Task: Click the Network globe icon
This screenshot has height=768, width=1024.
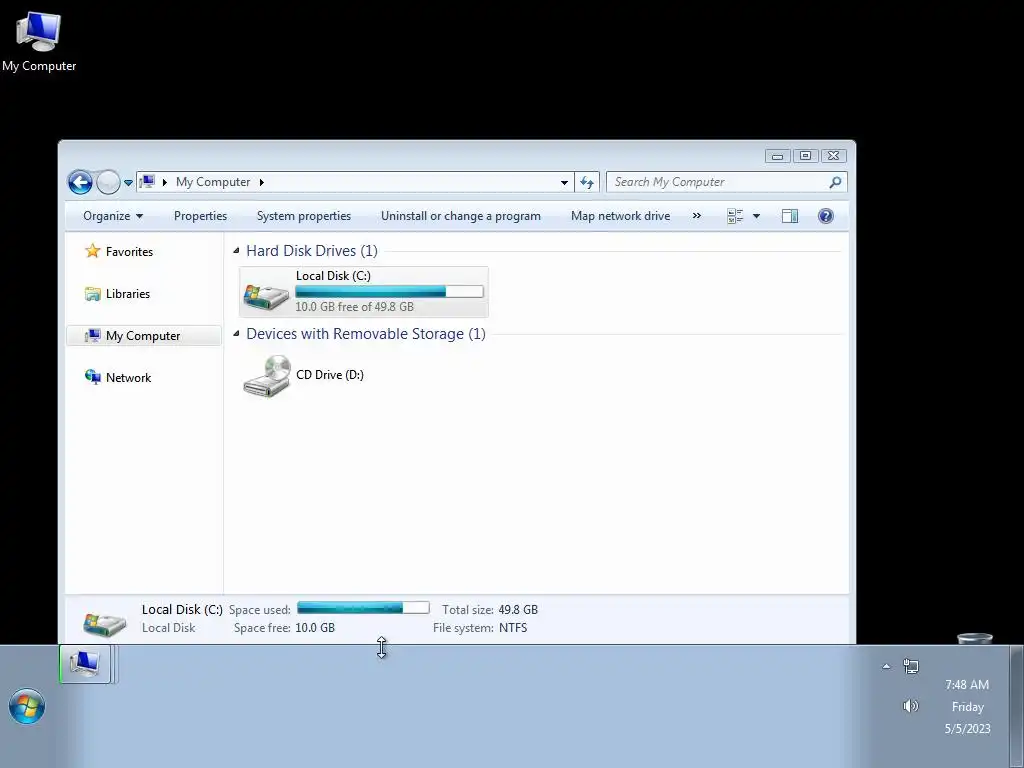Action: click(x=93, y=377)
